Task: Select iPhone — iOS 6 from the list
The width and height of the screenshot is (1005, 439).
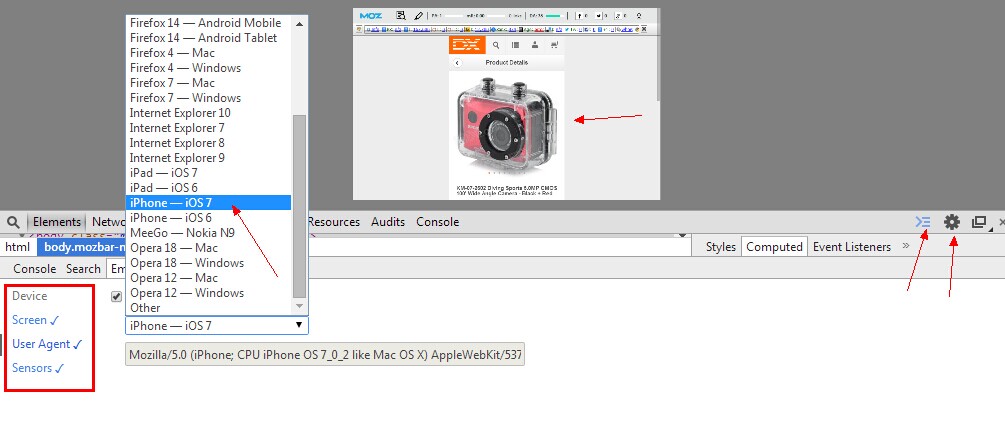Action: point(170,218)
